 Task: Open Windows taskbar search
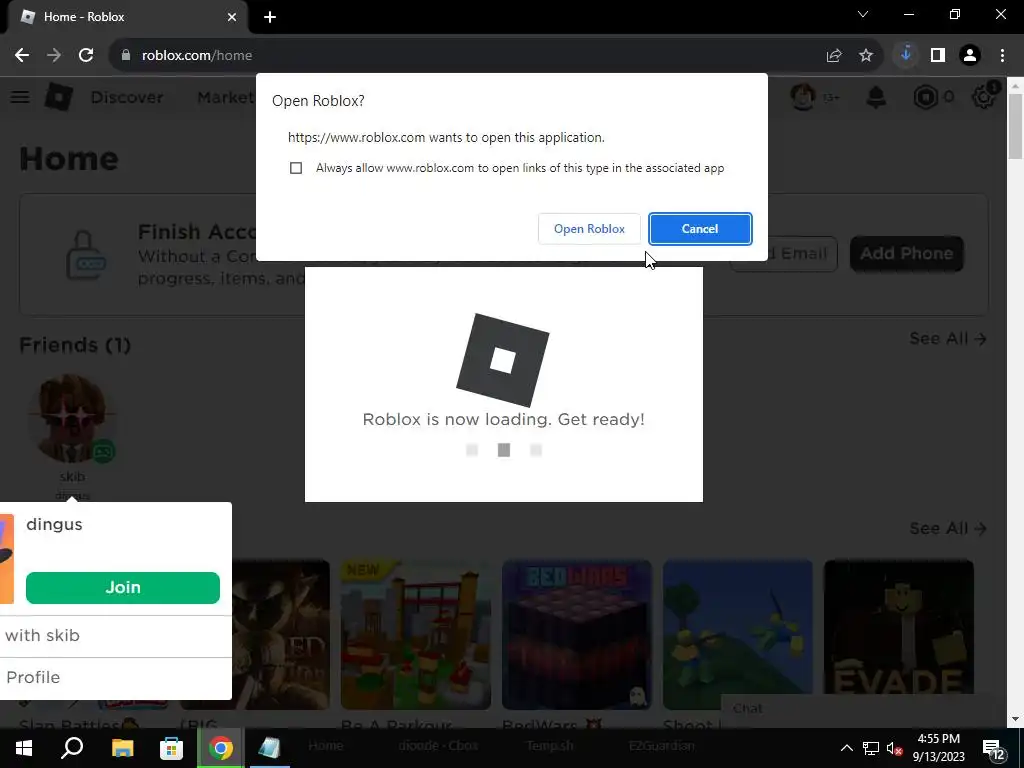tap(72, 748)
